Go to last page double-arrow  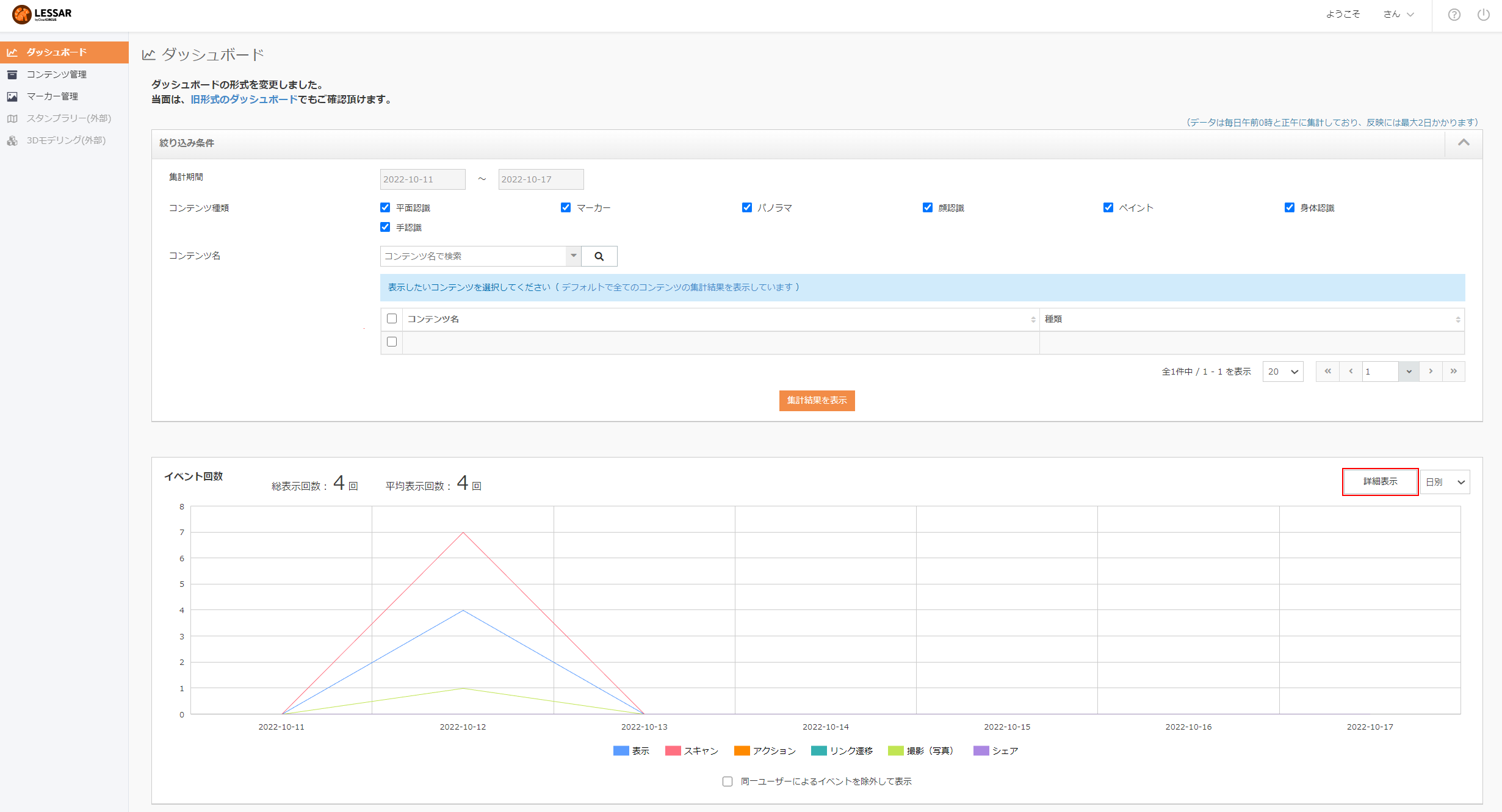click(x=1454, y=371)
